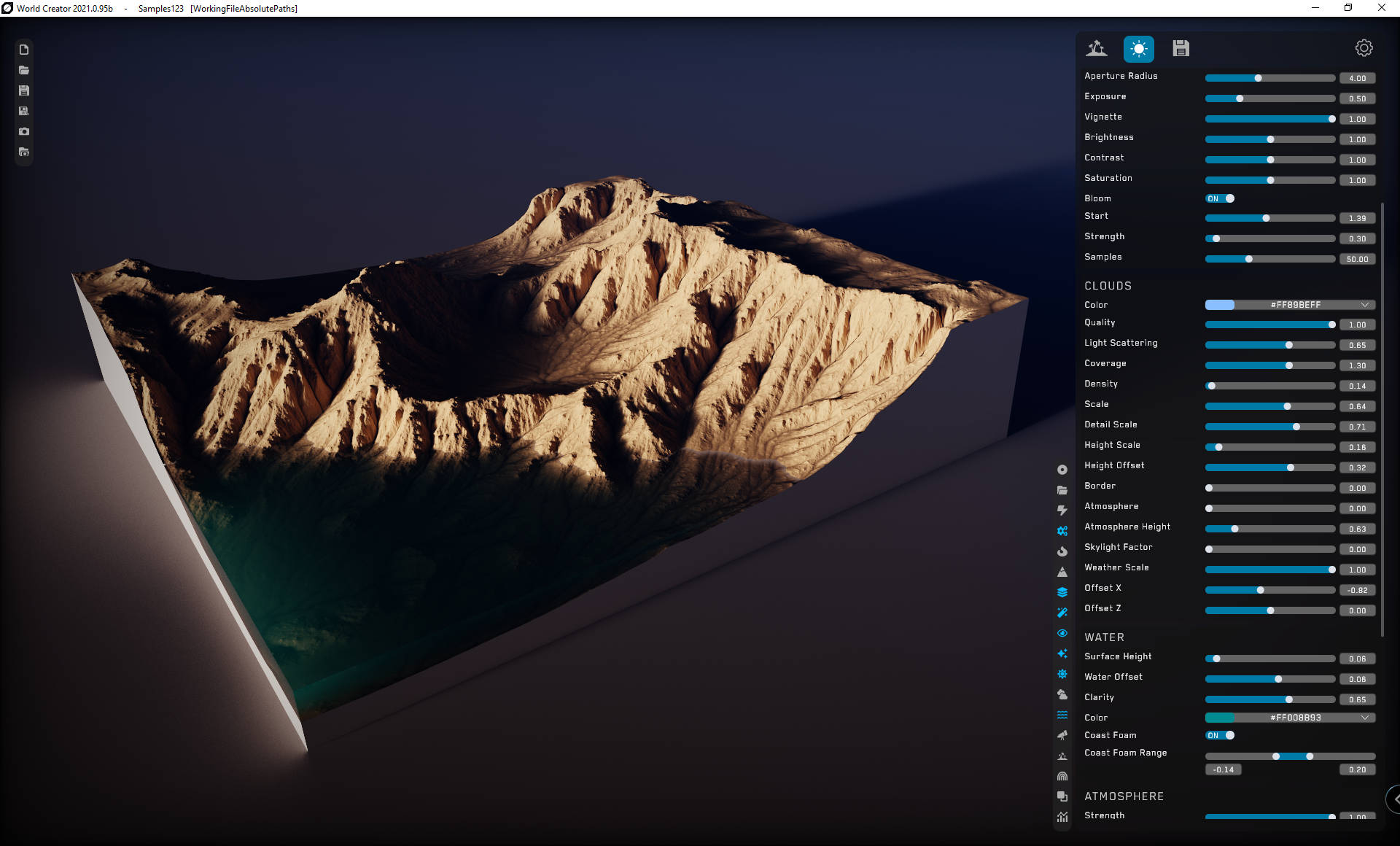
Task: Open the clouds icon in the side strip
Action: pyautogui.click(x=1062, y=694)
